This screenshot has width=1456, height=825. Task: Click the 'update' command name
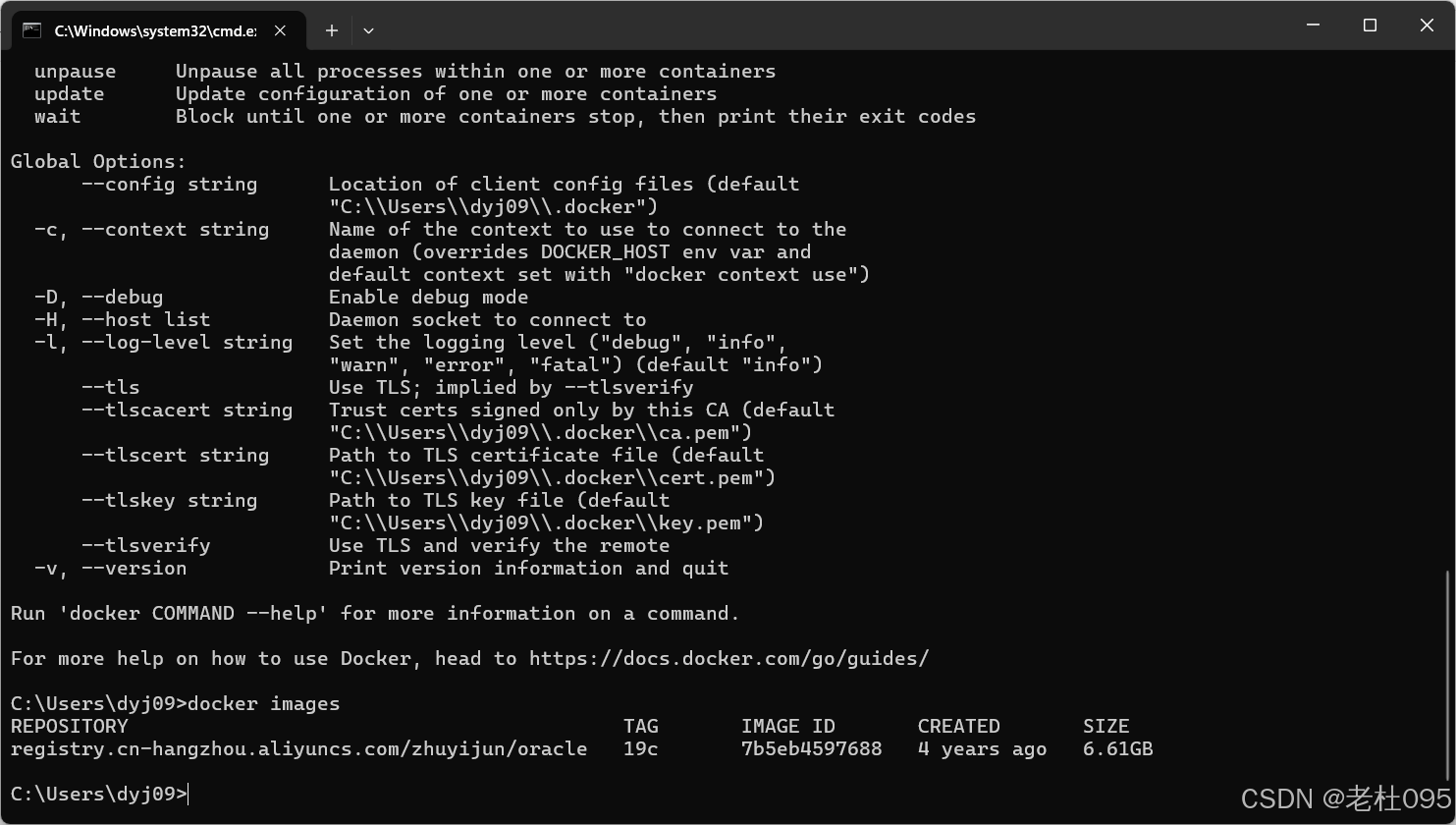[x=69, y=93]
